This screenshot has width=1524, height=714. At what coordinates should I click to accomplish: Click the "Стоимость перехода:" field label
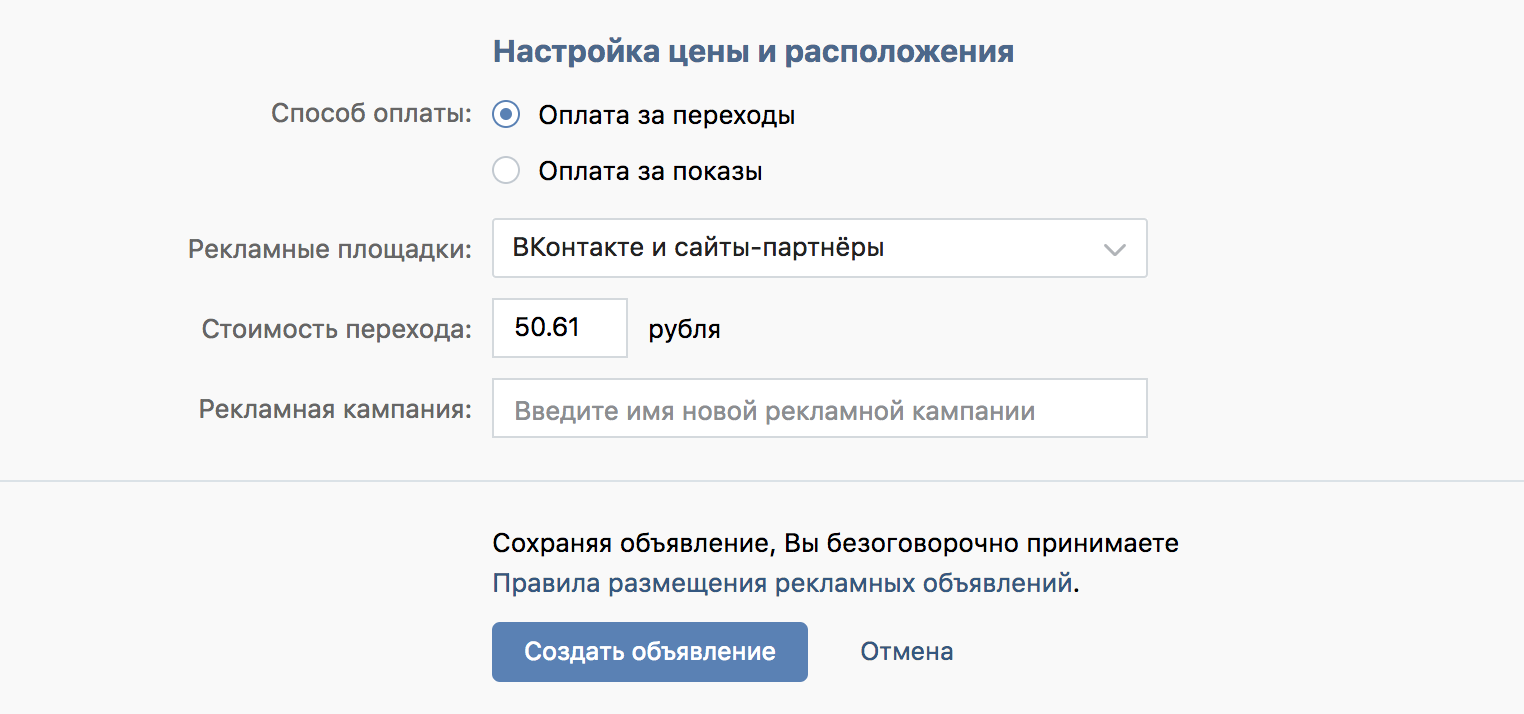click(x=336, y=329)
